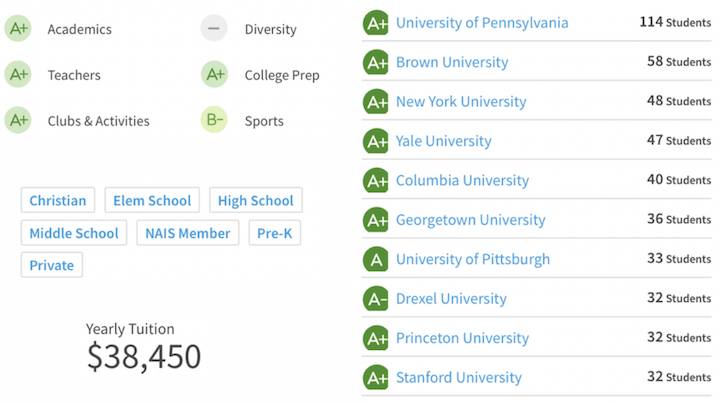720x403 pixels.
Task: Click the Pre-K tag
Action: click(275, 233)
